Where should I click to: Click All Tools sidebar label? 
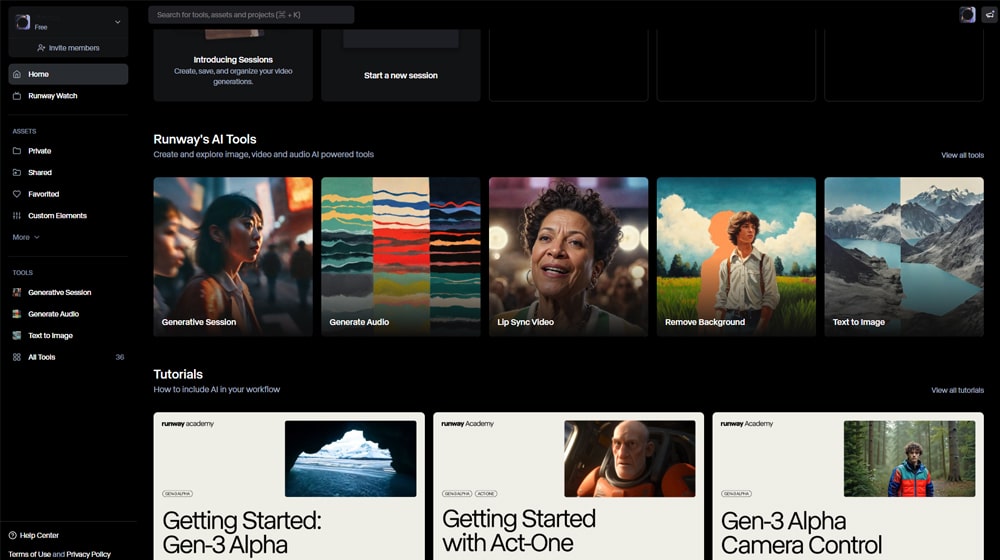click(41, 357)
